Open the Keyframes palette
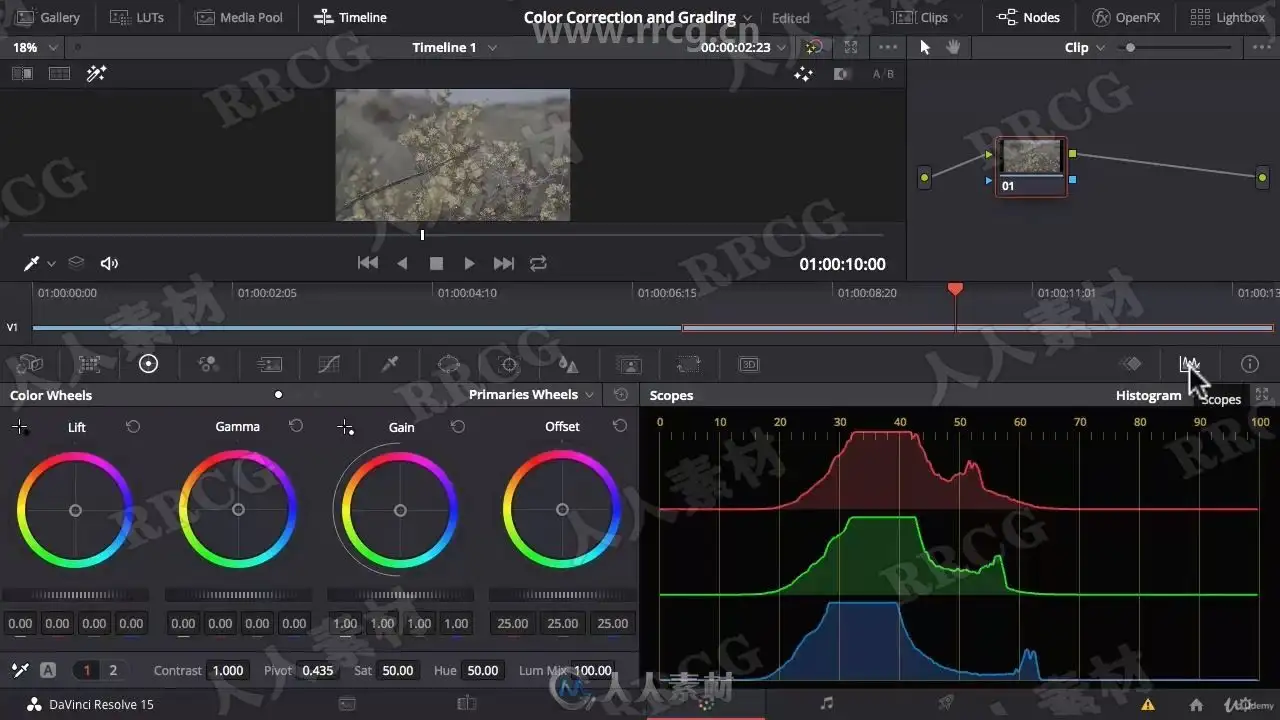Image resolution: width=1280 pixels, height=720 pixels. [x=1130, y=364]
